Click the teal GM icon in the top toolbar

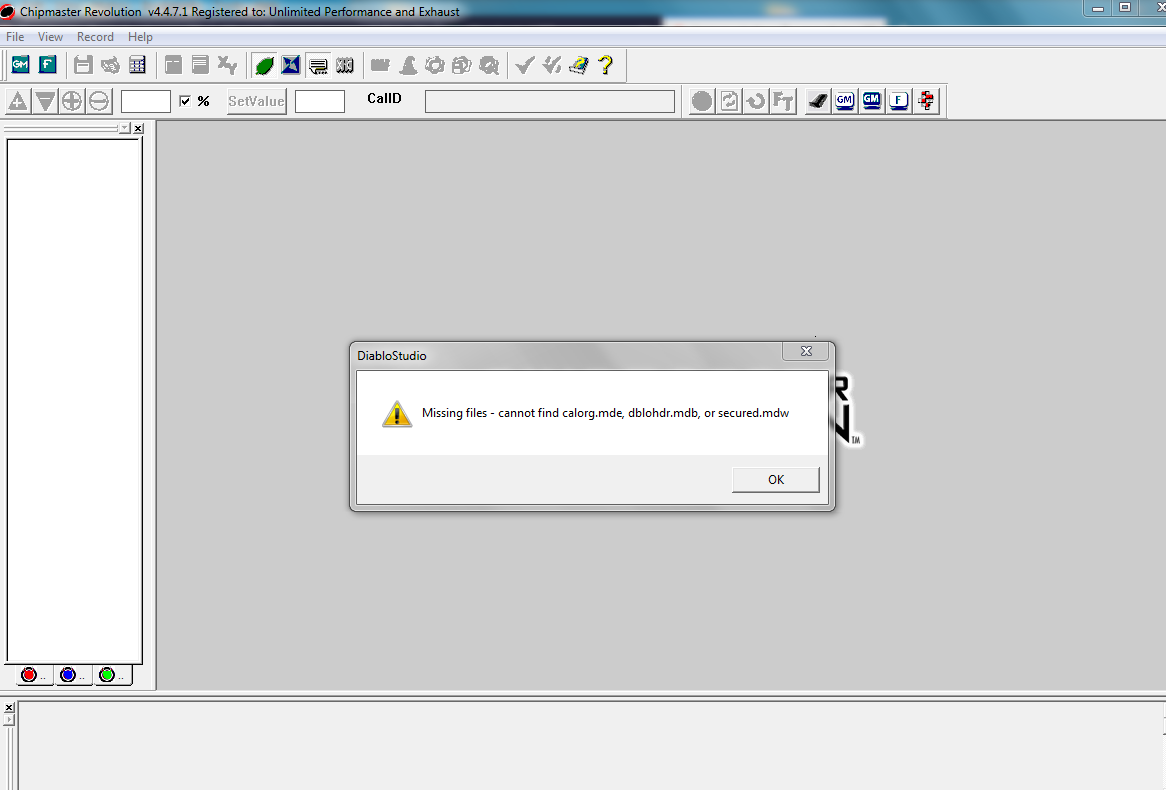tap(20, 65)
